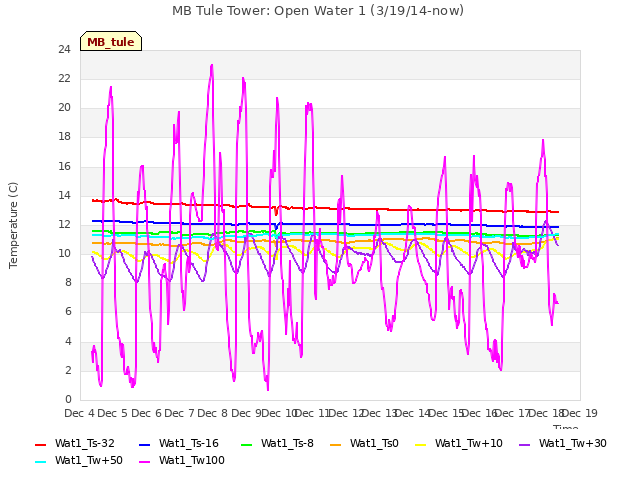The image size is (640, 480).
Task: Click the Dec 19 x-axis label
Action: [x=580, y=413]
